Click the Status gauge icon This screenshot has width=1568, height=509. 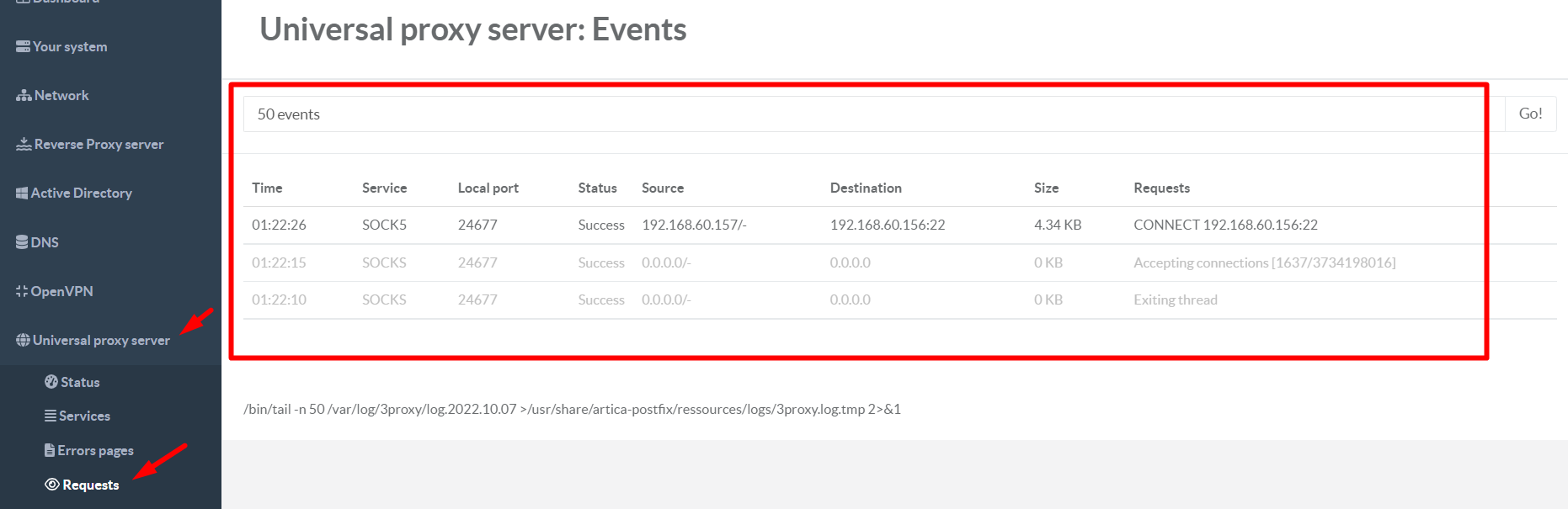51,382
